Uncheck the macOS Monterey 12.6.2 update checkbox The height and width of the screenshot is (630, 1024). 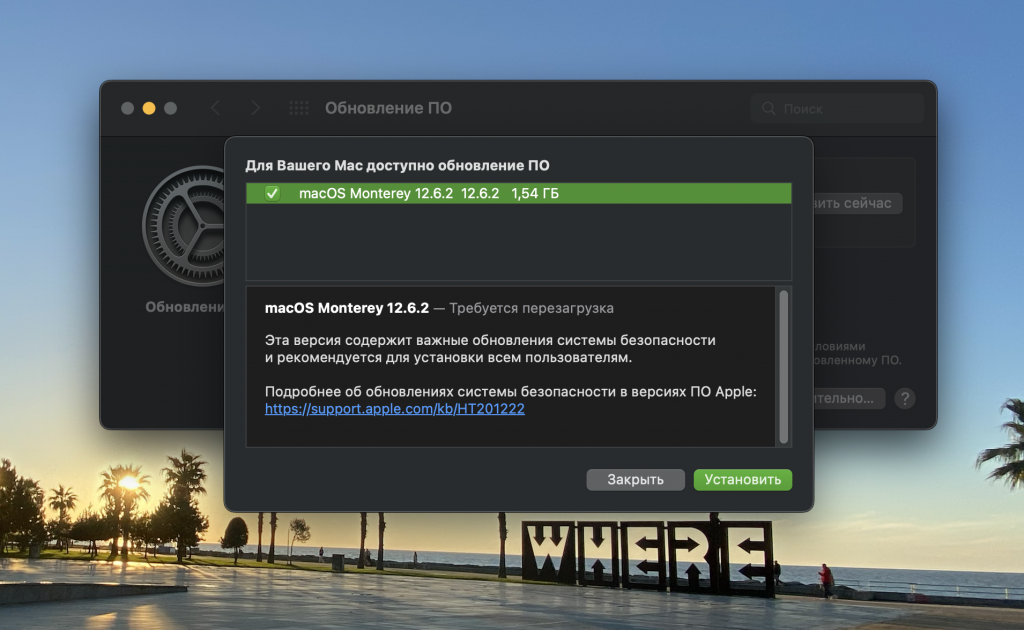[272, 193]
